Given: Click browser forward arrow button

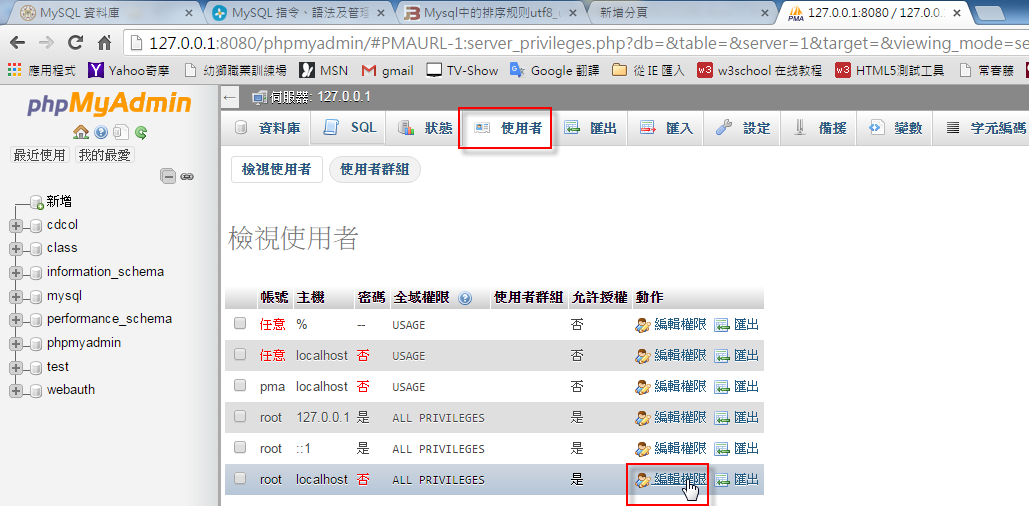Looking at the screenshot, I should click(47, 43).
